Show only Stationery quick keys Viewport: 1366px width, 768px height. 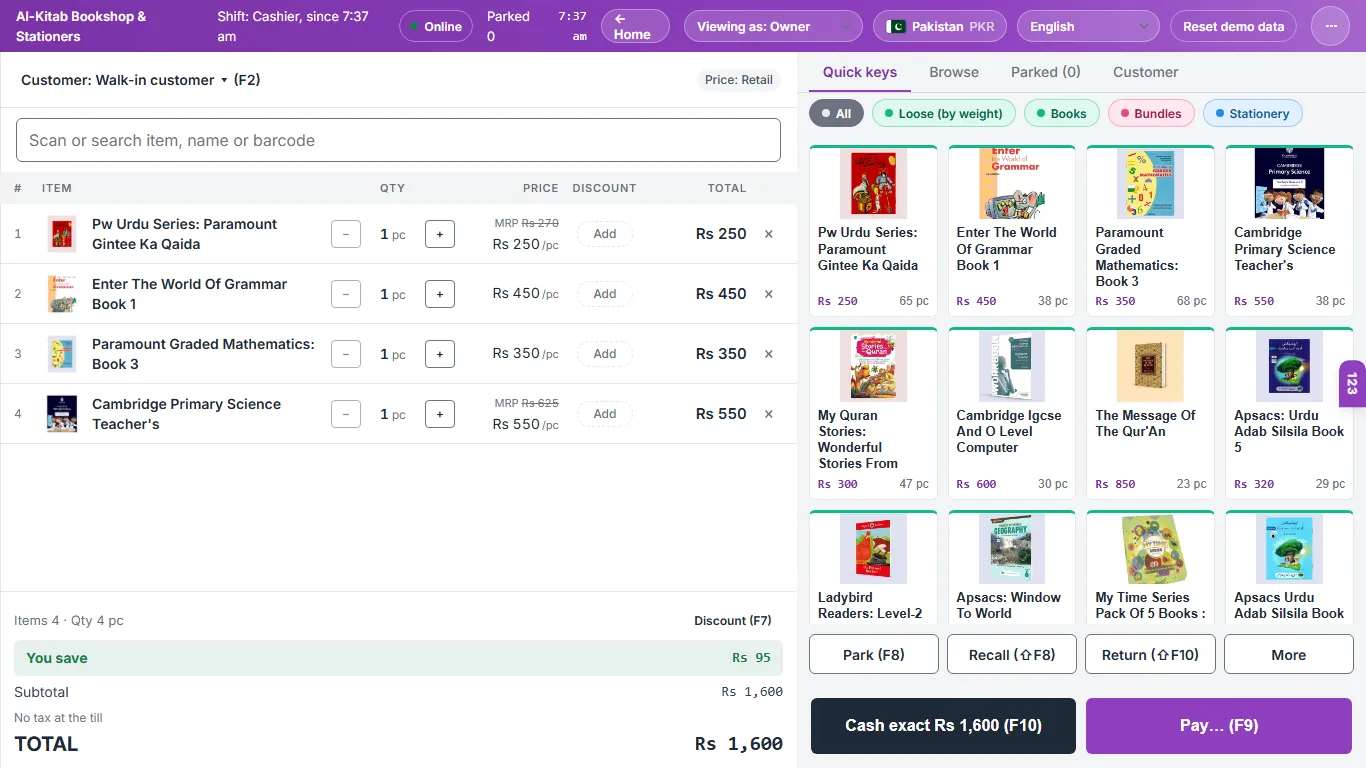point(1253,113)
